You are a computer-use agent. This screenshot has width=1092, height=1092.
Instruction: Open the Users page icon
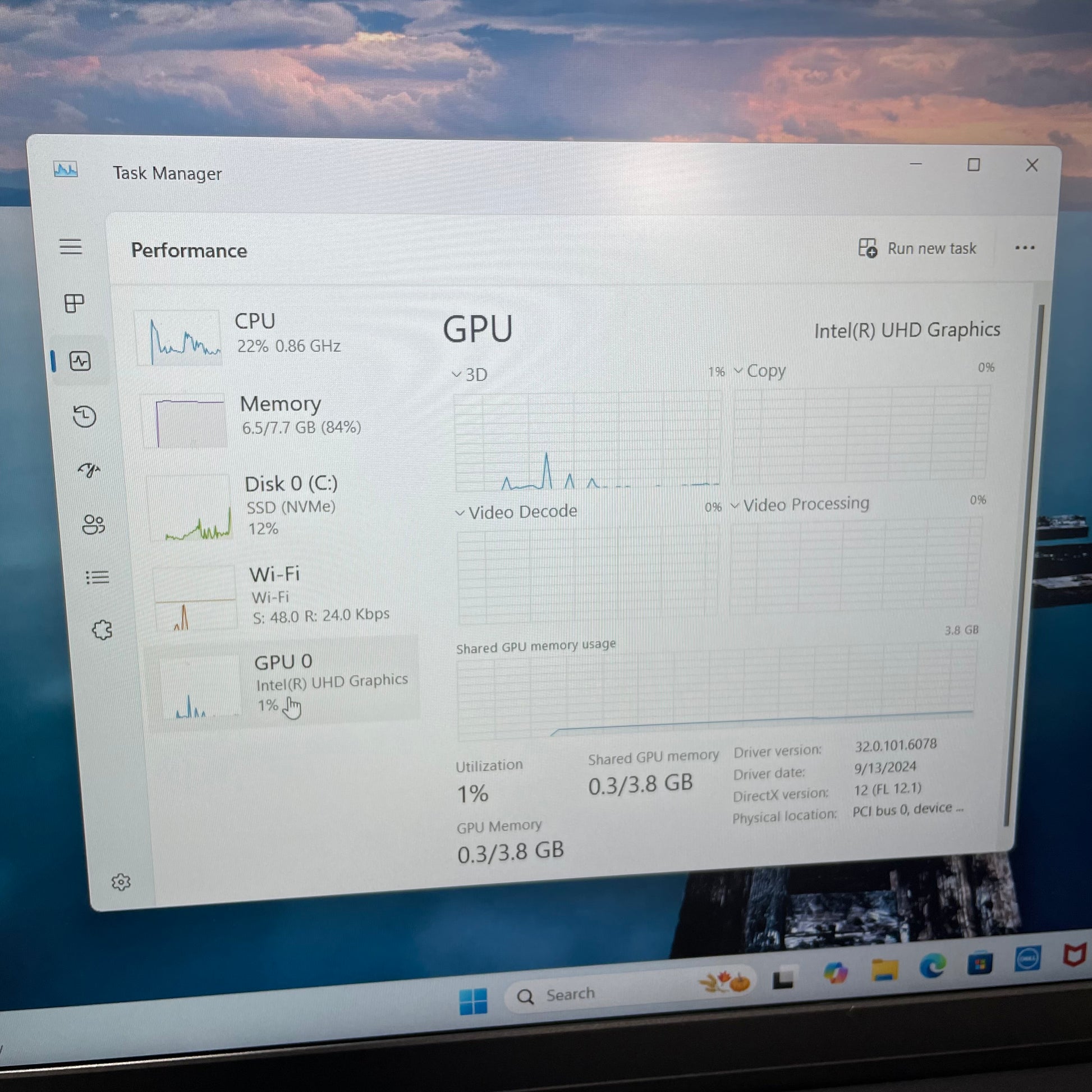coord(93,524)
